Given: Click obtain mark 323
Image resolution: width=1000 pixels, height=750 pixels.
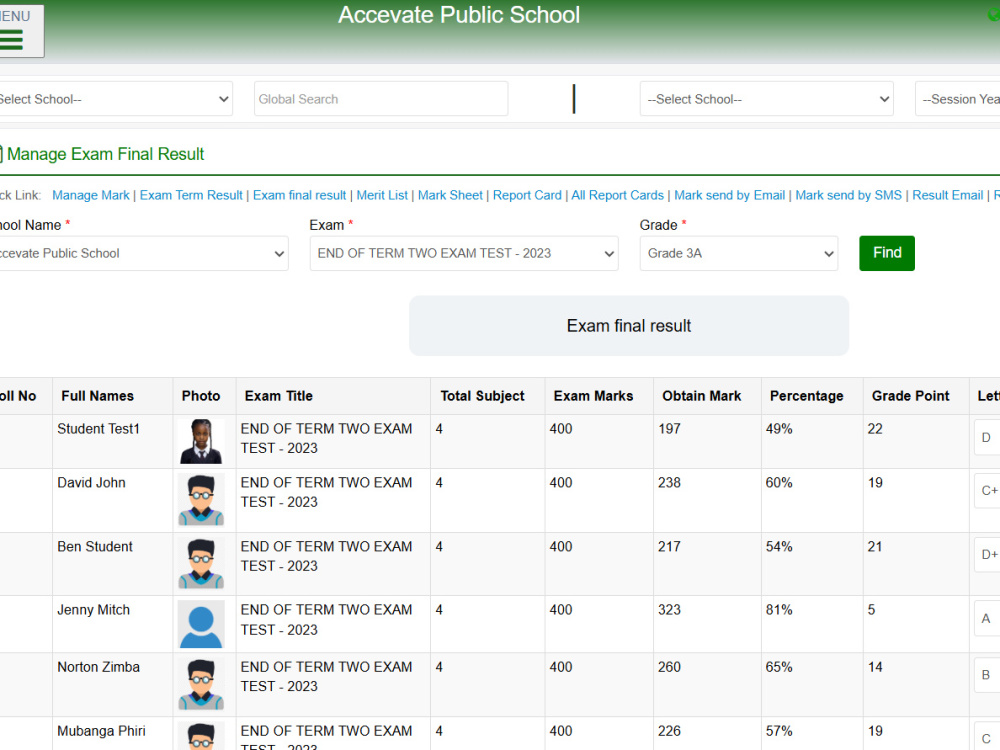Looking at the screenshot, I should click(x=670, y=610).
